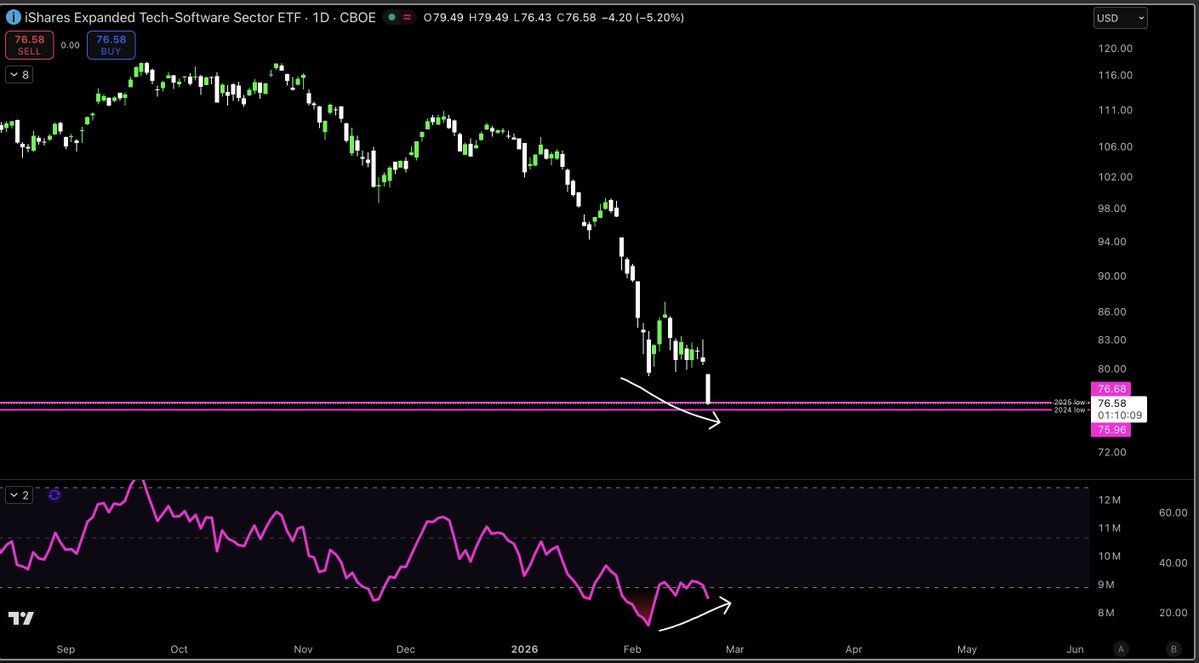Click the green market status dot
The image size is (1199, 663).
(392, 17)
